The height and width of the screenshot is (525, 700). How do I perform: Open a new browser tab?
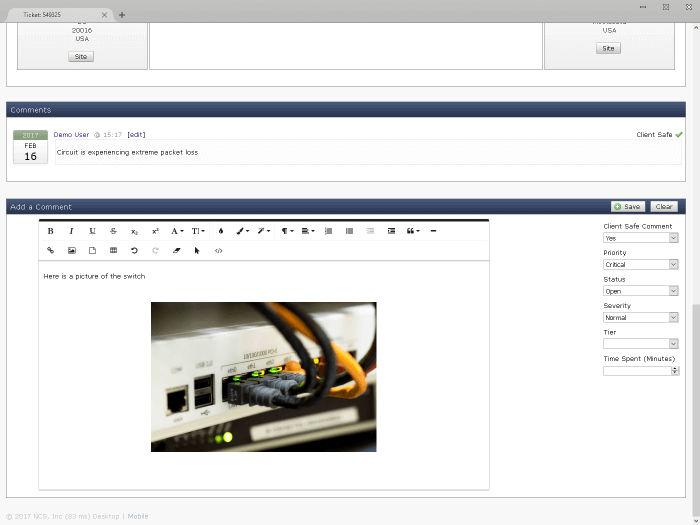pos(122,15)
